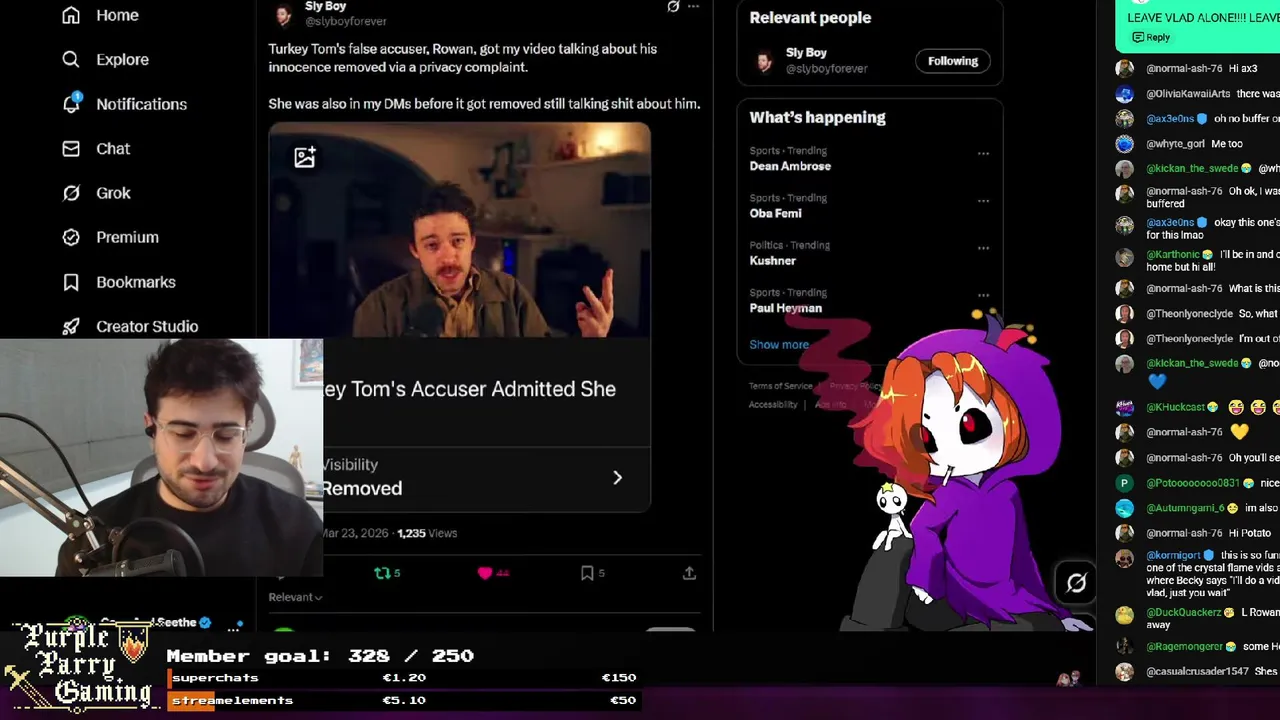Expand Visibility Removed chevron arrow
Image resolution: width=1280 pixels, height=720 pixels.
(x=617, y=478)
